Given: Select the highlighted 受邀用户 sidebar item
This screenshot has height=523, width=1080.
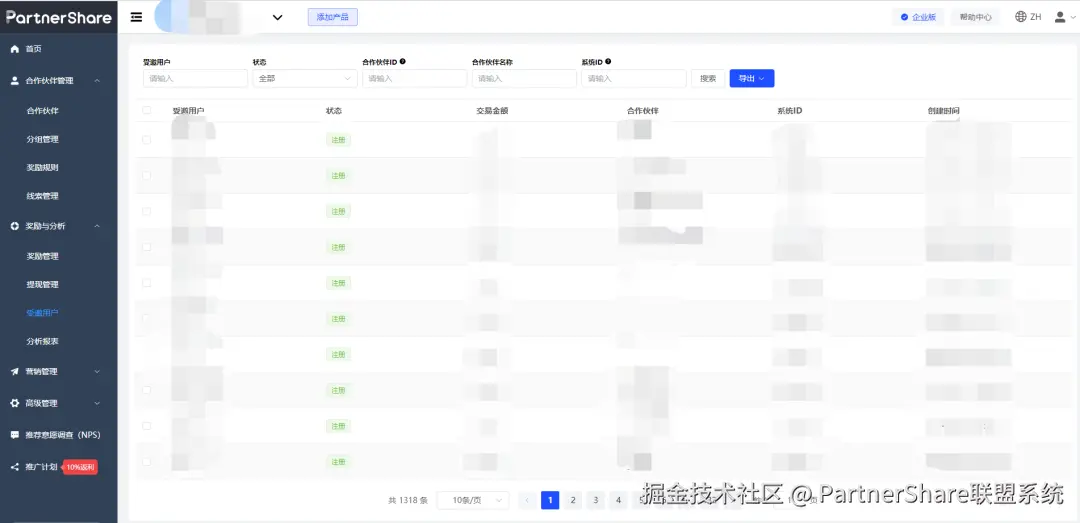Looking at the screenshot, I should [x=43, y=313].
